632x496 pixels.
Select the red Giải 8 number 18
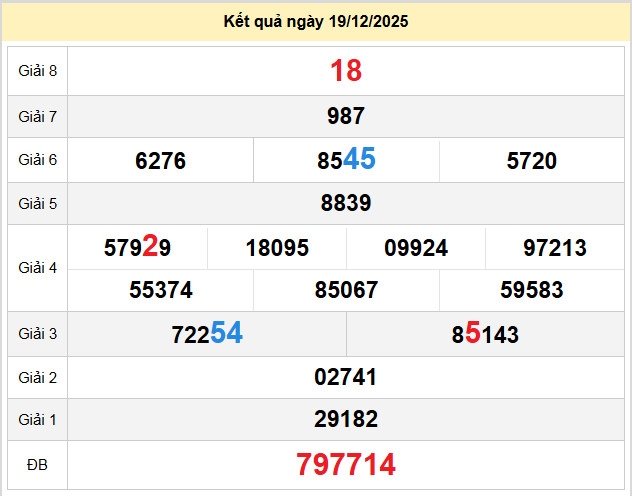point(346,71)
